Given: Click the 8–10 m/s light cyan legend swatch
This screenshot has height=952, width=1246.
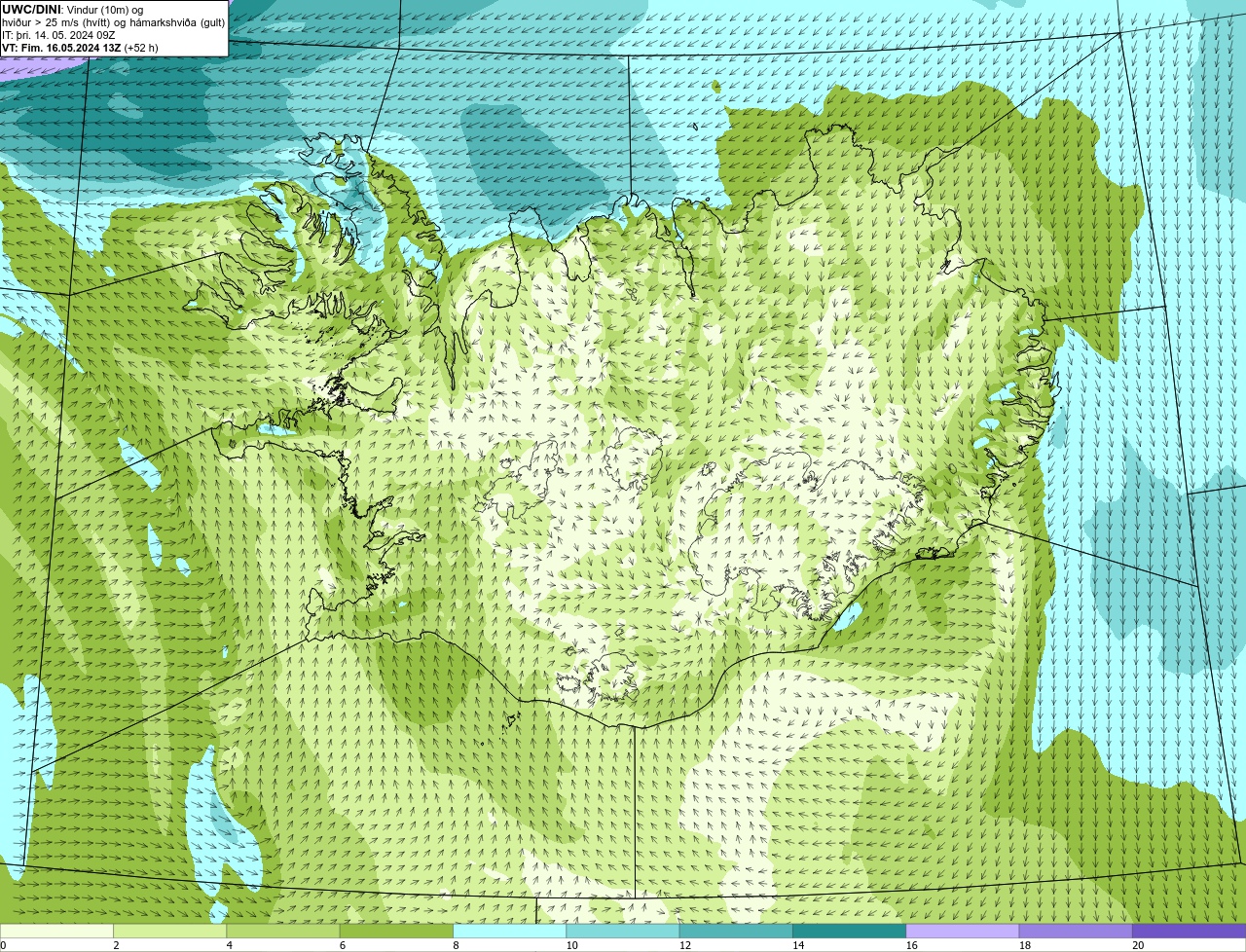Looking at the screenshot, I should (x=509, y=931).
